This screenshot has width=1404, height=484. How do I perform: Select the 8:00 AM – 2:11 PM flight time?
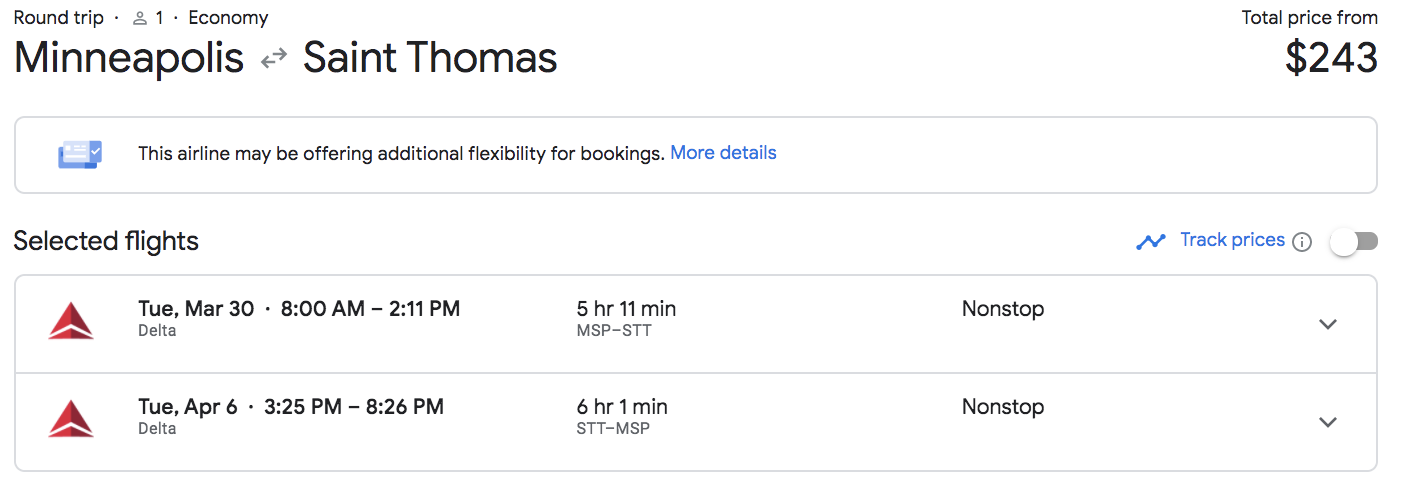[x=370, y=309]
